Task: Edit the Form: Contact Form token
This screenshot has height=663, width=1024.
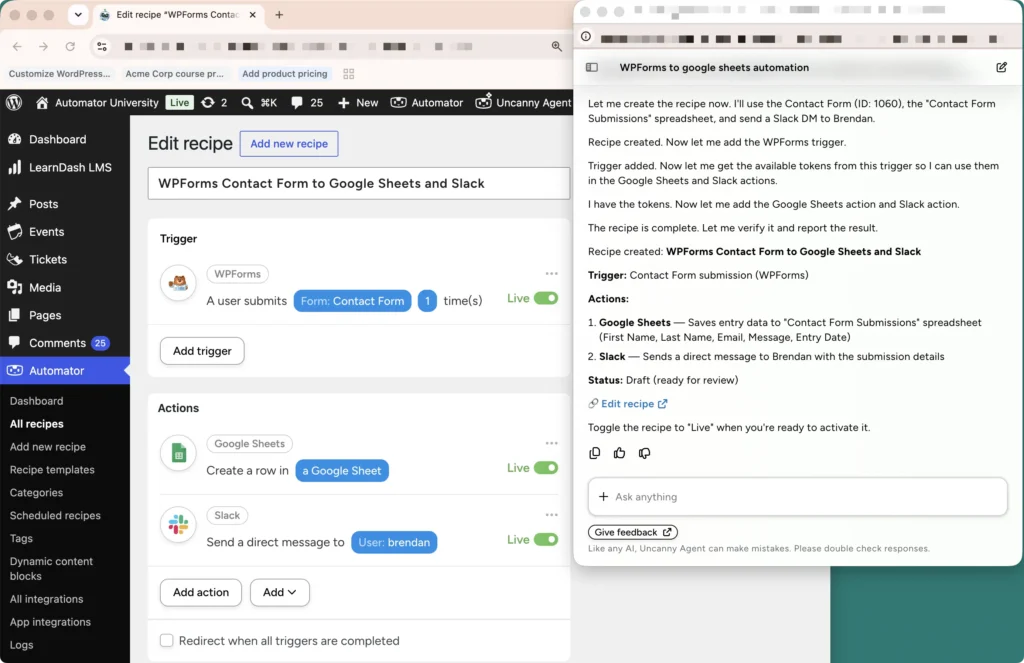Action: [x=352, y=301]
